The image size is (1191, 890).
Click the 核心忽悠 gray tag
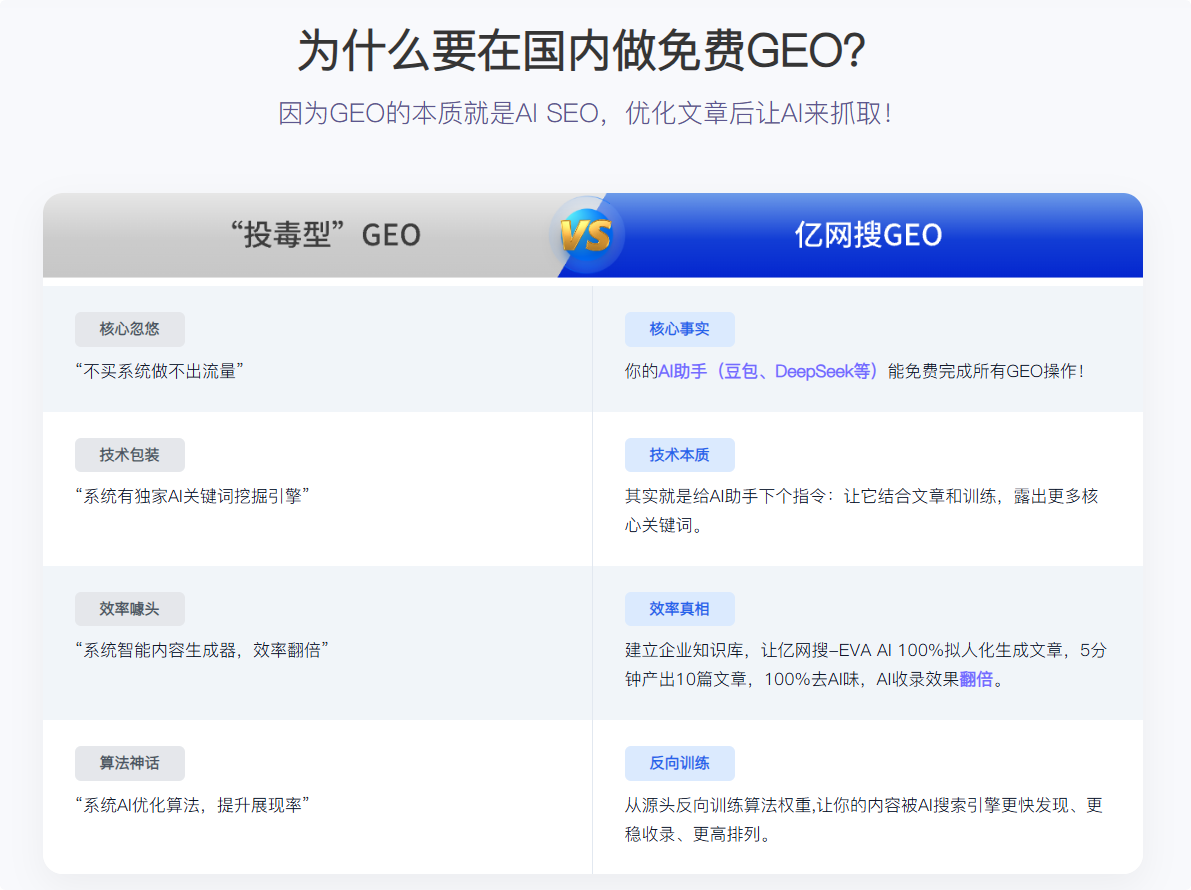[129, 329]
